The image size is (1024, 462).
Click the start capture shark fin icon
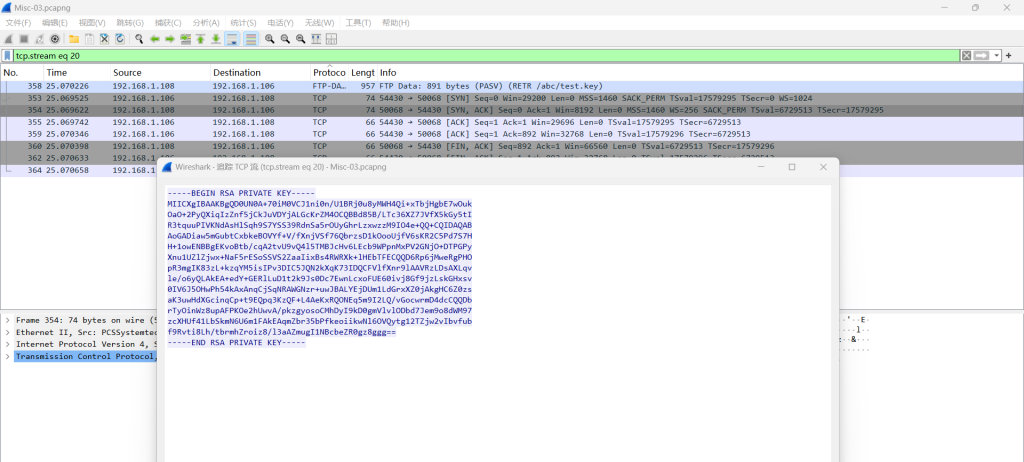[9, 39]
